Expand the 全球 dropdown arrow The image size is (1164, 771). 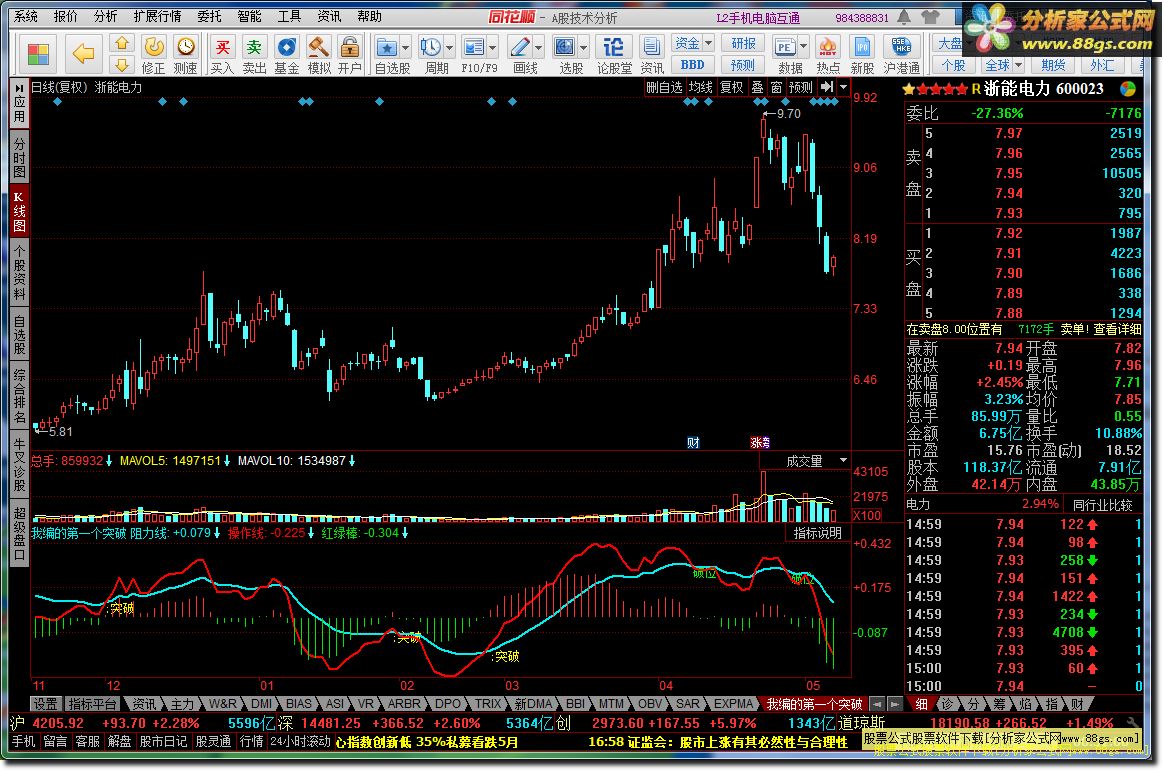[1018, 65]
